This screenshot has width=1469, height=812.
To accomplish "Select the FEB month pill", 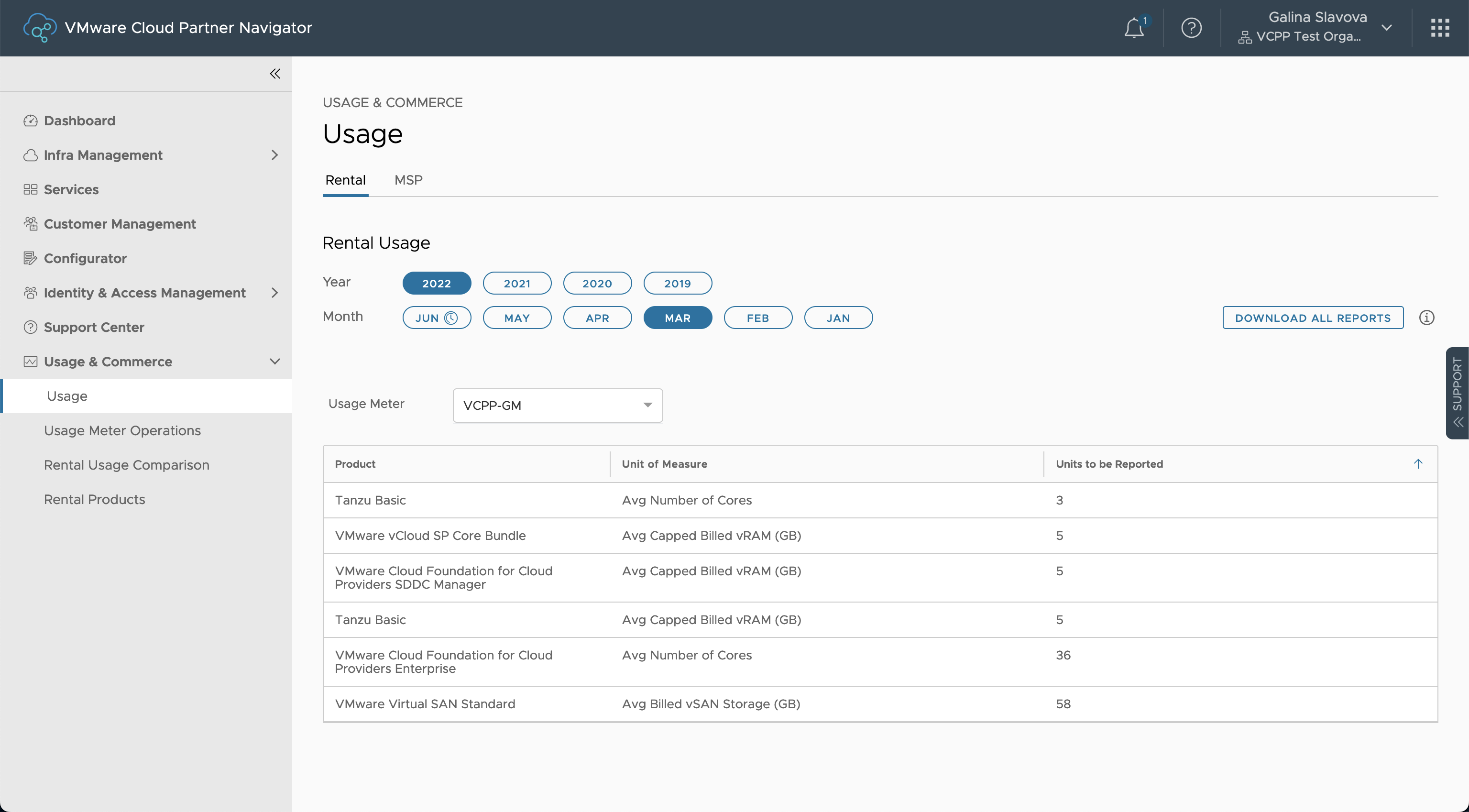I will click(x=757, y=318).
